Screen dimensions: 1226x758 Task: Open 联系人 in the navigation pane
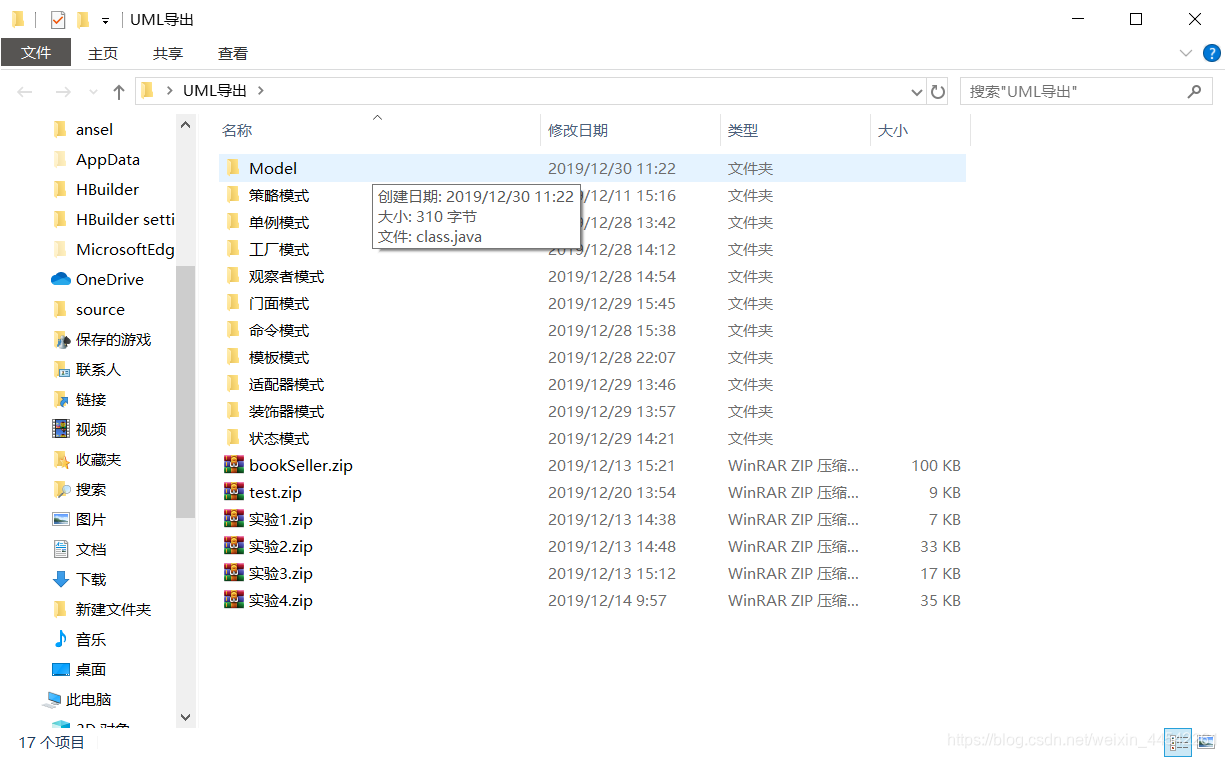click(98, 369)
